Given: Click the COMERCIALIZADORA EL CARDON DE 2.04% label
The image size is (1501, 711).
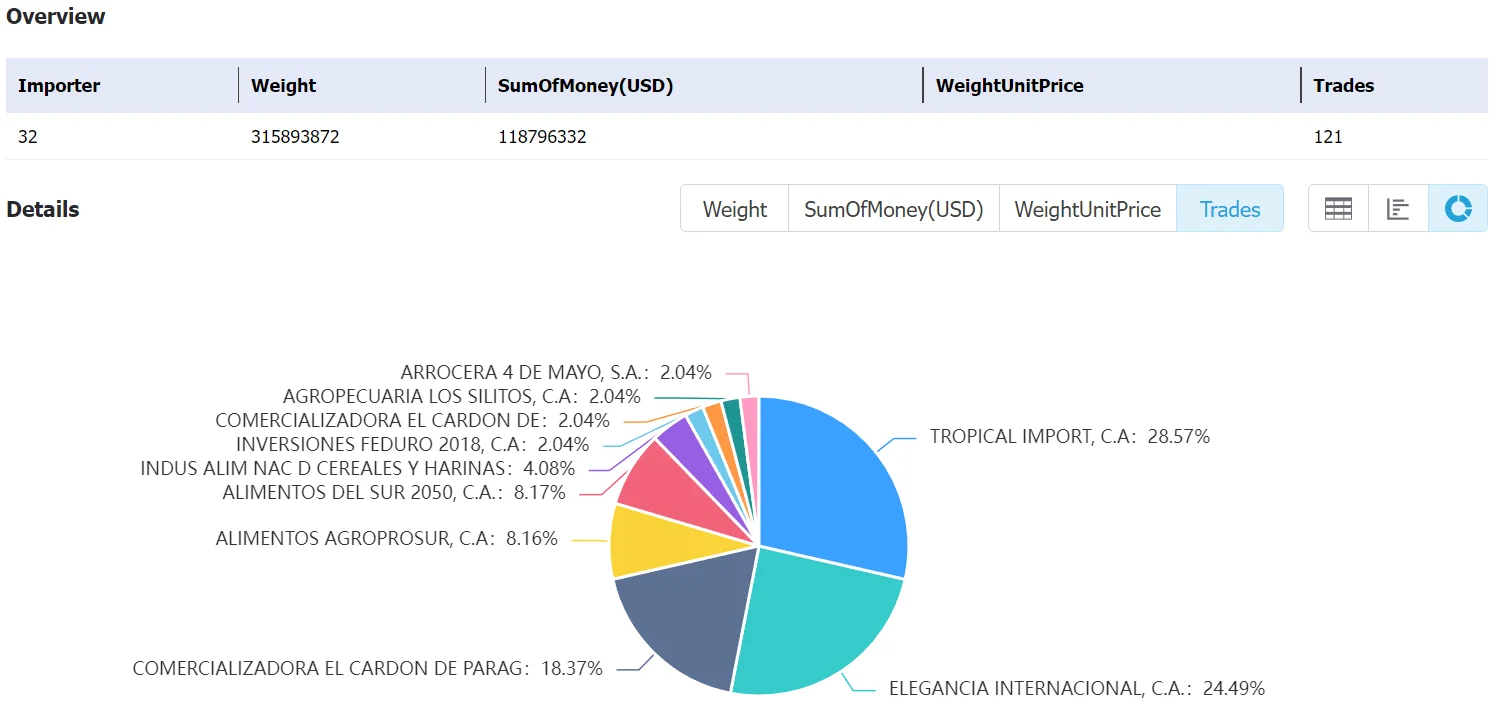Looking at the screenshot, I should click(412, 420).
